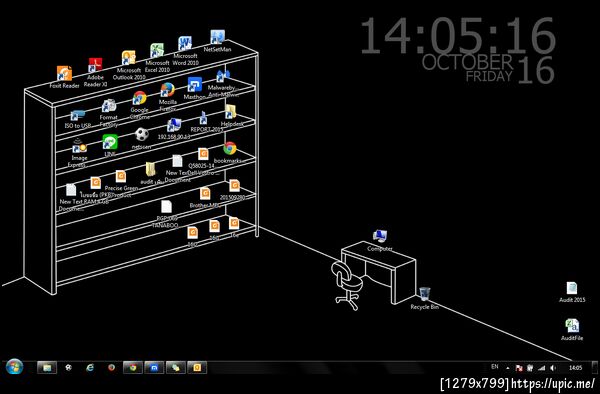Open the Windows Start menu orb
This screenshot has height=394, width=600.
click(15, 367)
